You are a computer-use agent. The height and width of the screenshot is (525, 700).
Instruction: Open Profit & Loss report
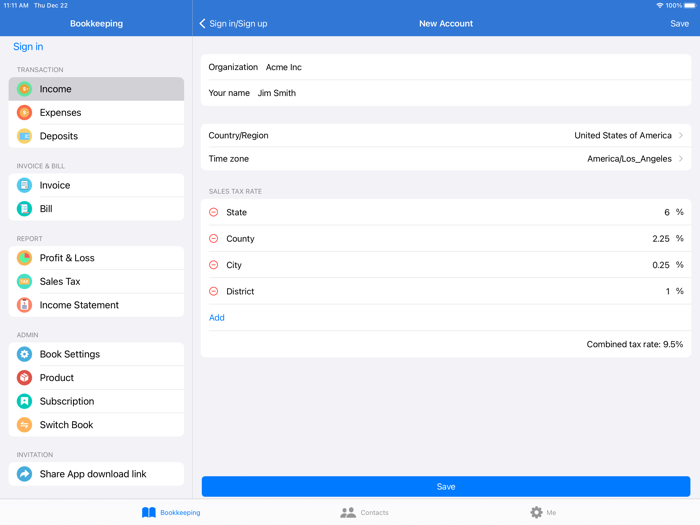click(96, 258)
